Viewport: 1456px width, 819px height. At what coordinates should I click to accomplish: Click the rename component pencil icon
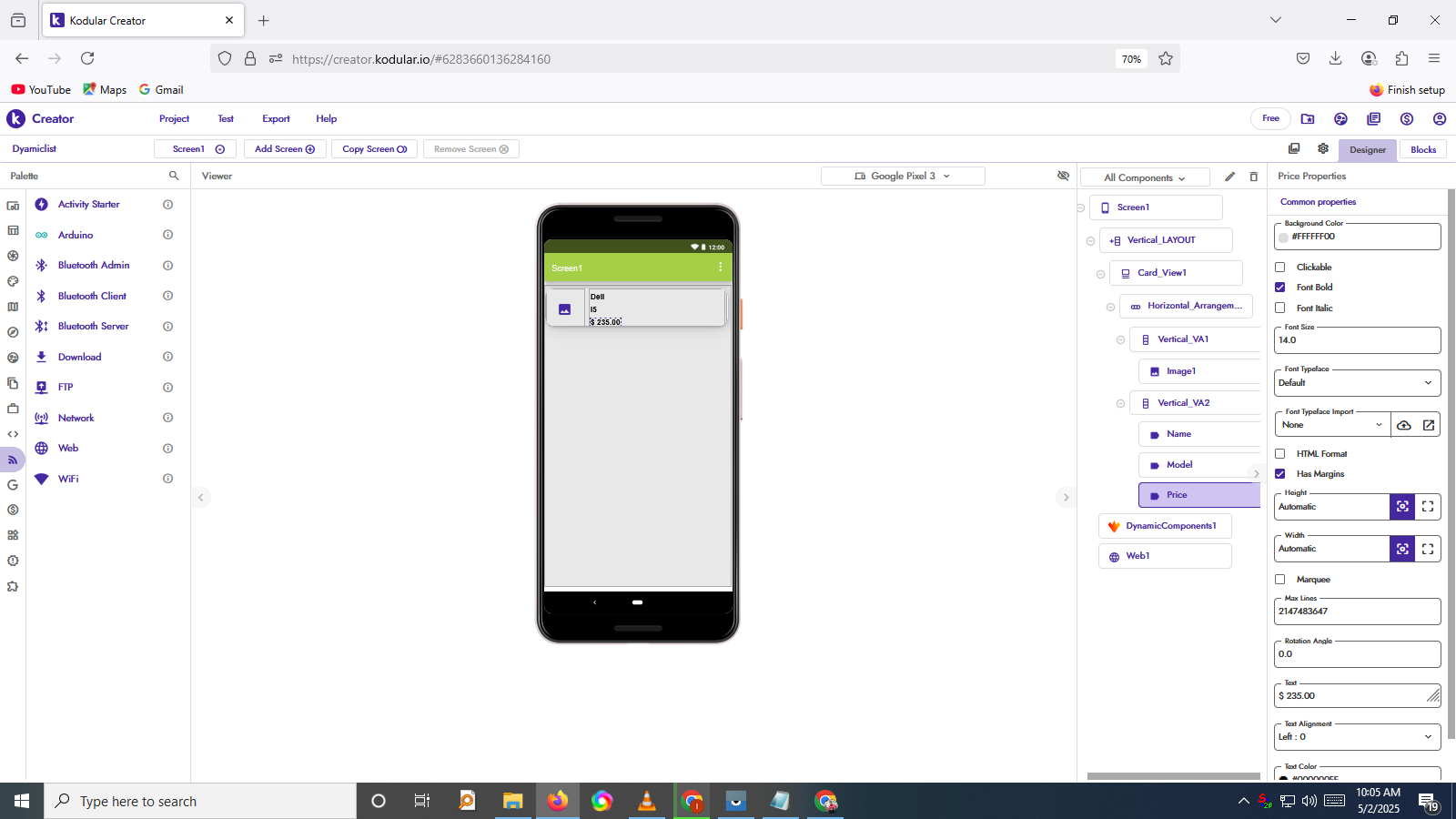pos(1229,177)
